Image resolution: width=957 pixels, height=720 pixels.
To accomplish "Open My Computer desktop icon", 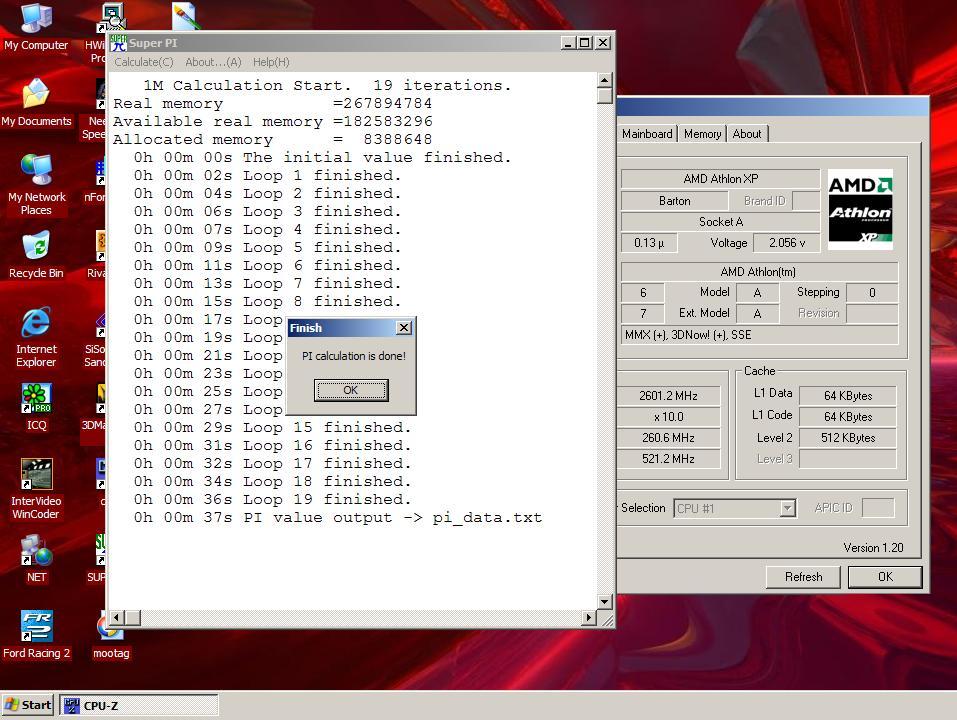I will click(36, 27).
